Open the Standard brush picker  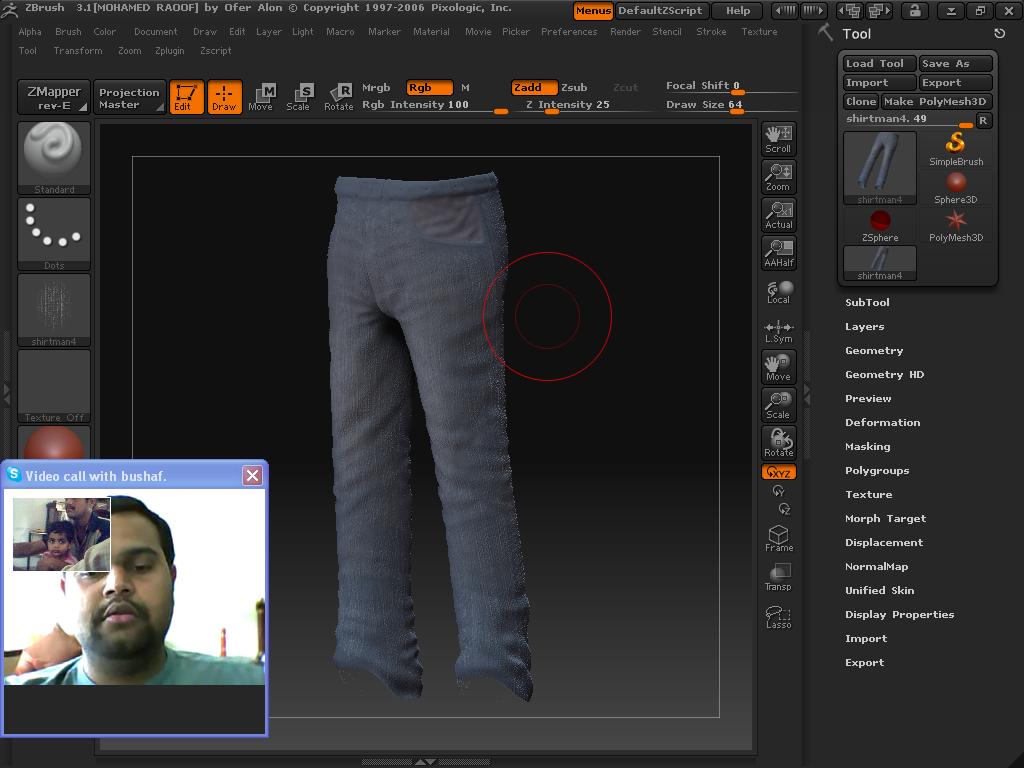(54, 157)
